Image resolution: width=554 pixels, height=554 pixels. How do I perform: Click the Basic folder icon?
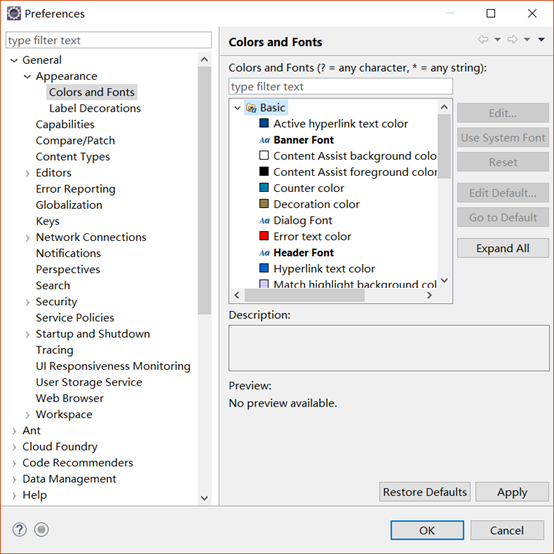251,108
